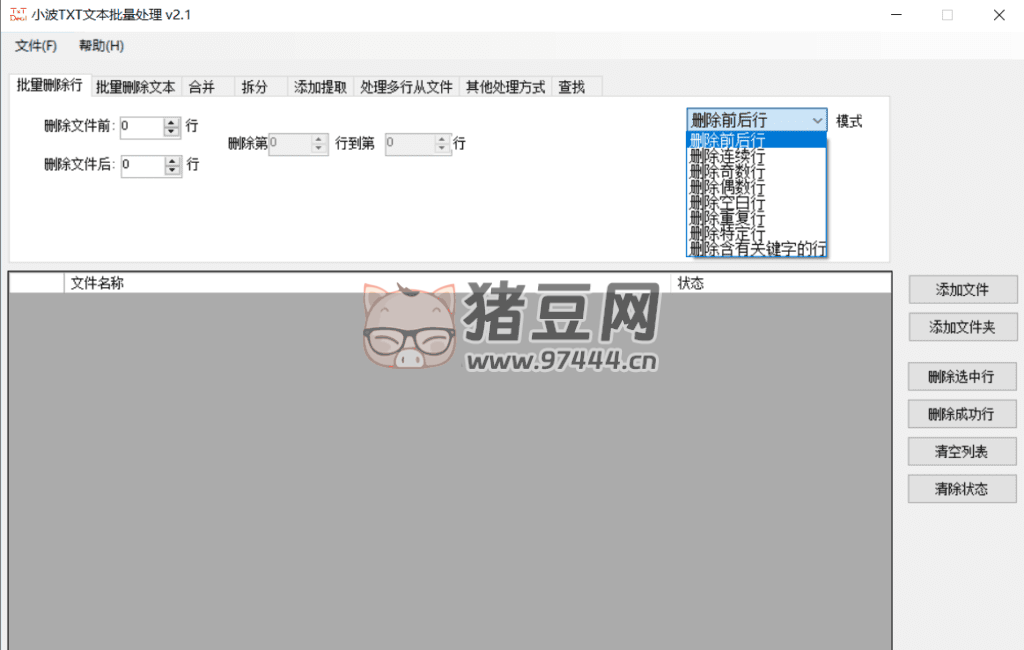Image resolution: width=1024 pixels, height=650 pixels.
Task: Switch to the 合并 tab
Action: [x=202, y=87]
